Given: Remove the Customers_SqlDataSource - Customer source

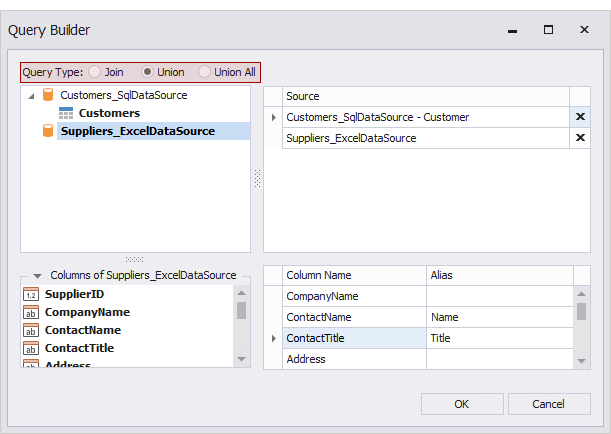Looking at the screenshot, I should tap(580, 117).
